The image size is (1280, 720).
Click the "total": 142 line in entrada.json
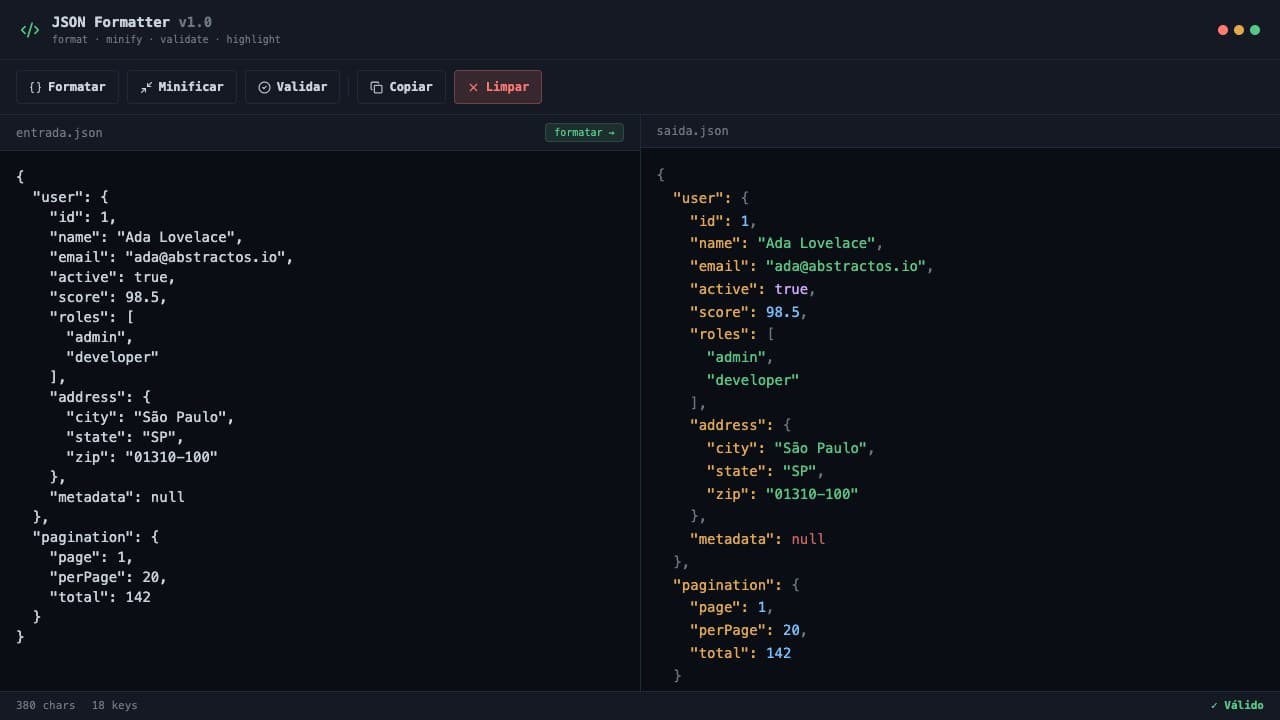pos(100,597)
